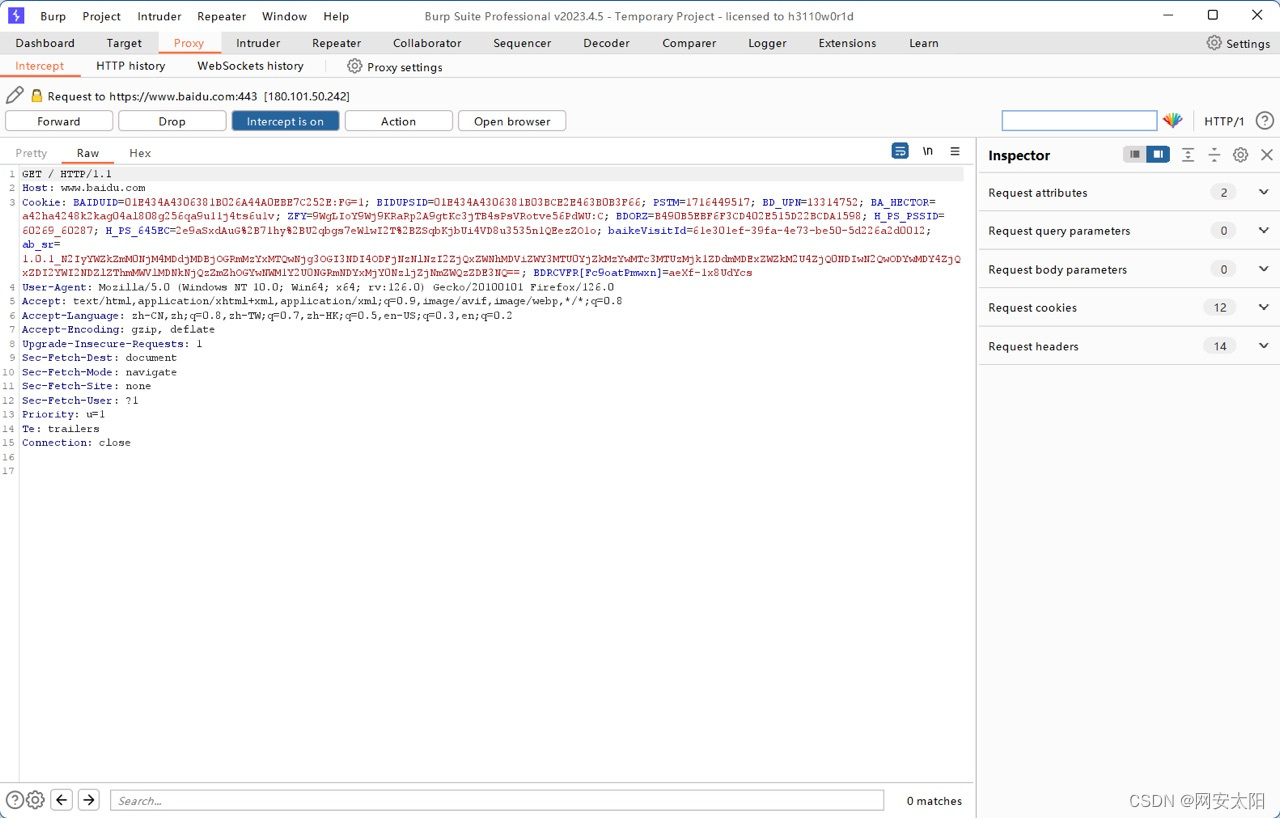
Task: Click the GET / HTTP/1.1 request line
Action: pos(67,174)
